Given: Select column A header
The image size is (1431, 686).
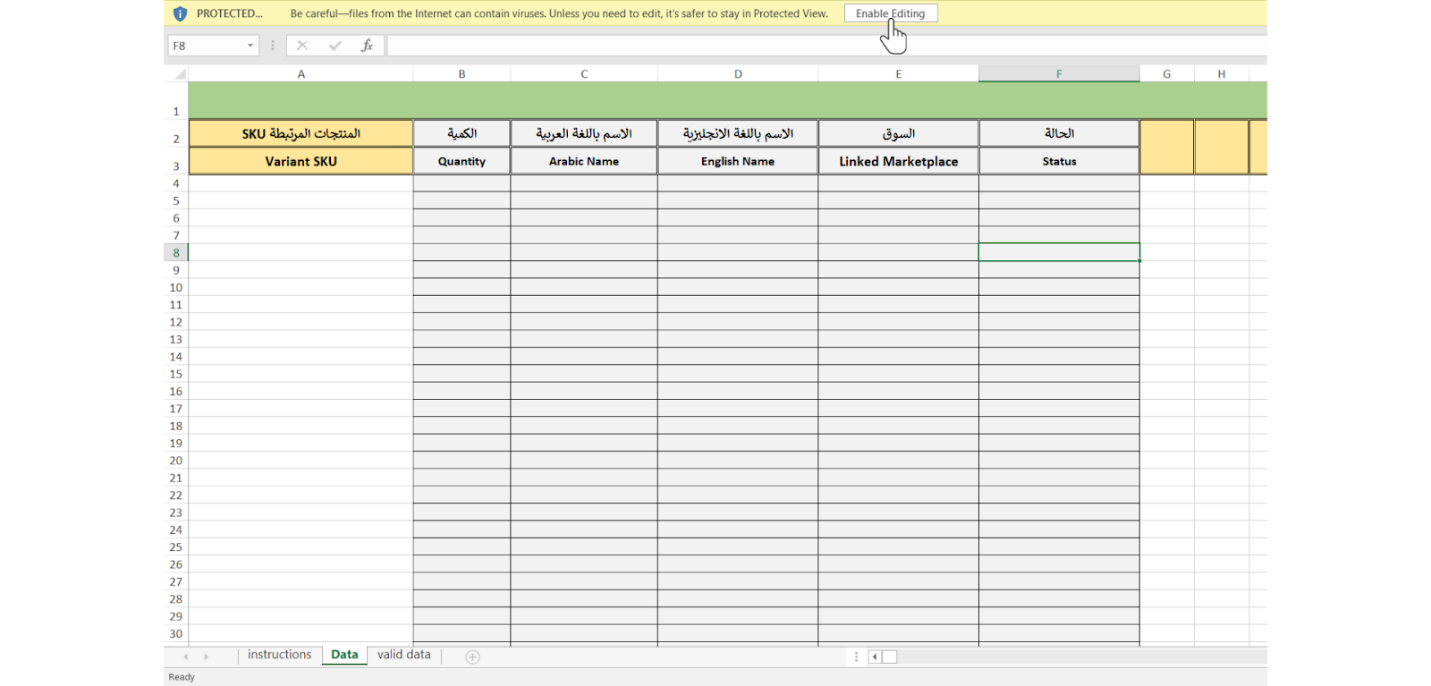Looking at the screenshot, I should pyautogui.click(x=301, y=74).
